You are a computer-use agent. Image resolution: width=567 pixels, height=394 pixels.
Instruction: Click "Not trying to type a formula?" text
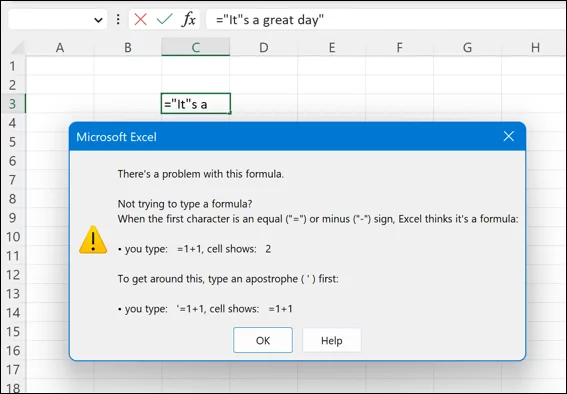pyautogui.click(x=185, y=204)
